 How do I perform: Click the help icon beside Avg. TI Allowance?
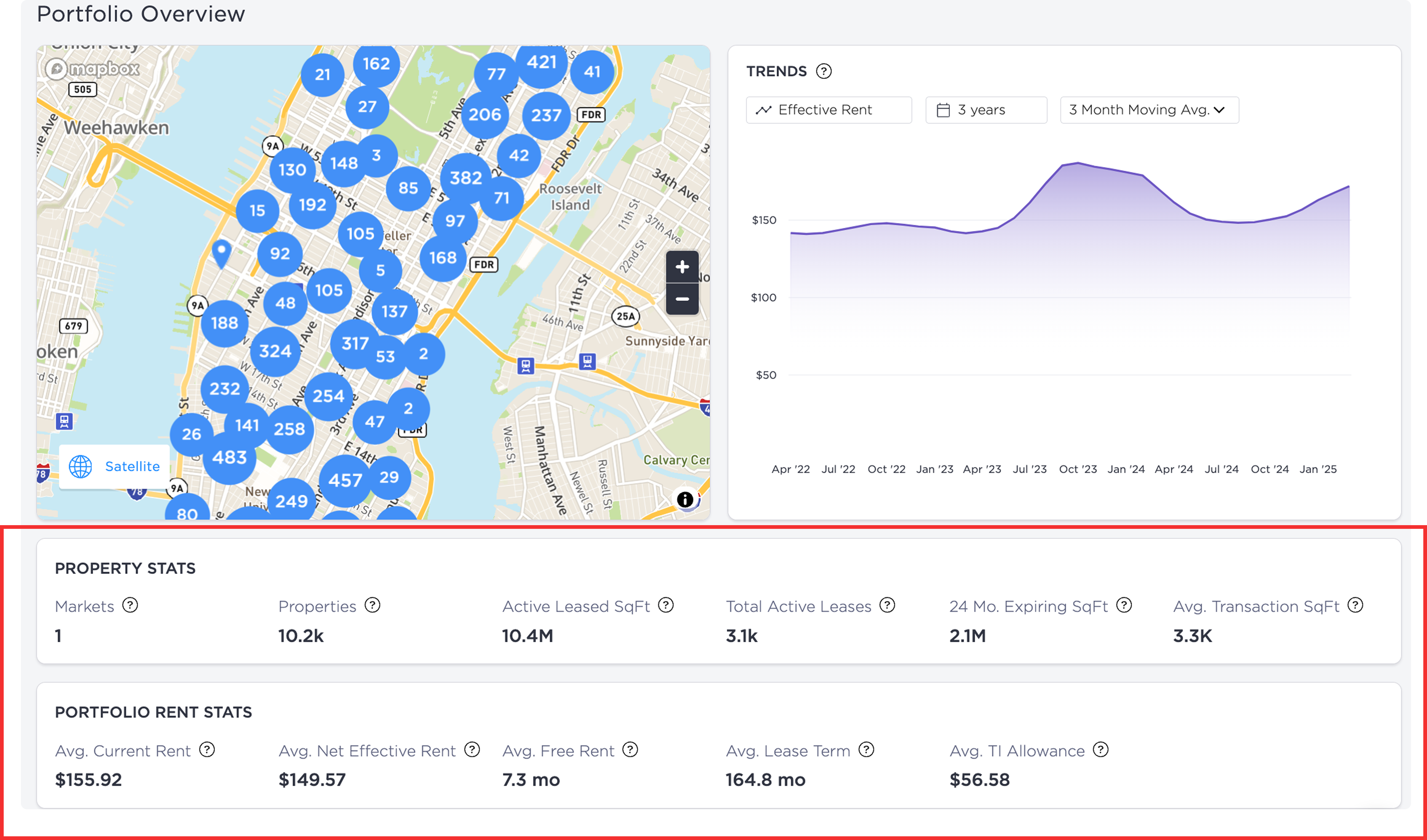[1100, 749]
